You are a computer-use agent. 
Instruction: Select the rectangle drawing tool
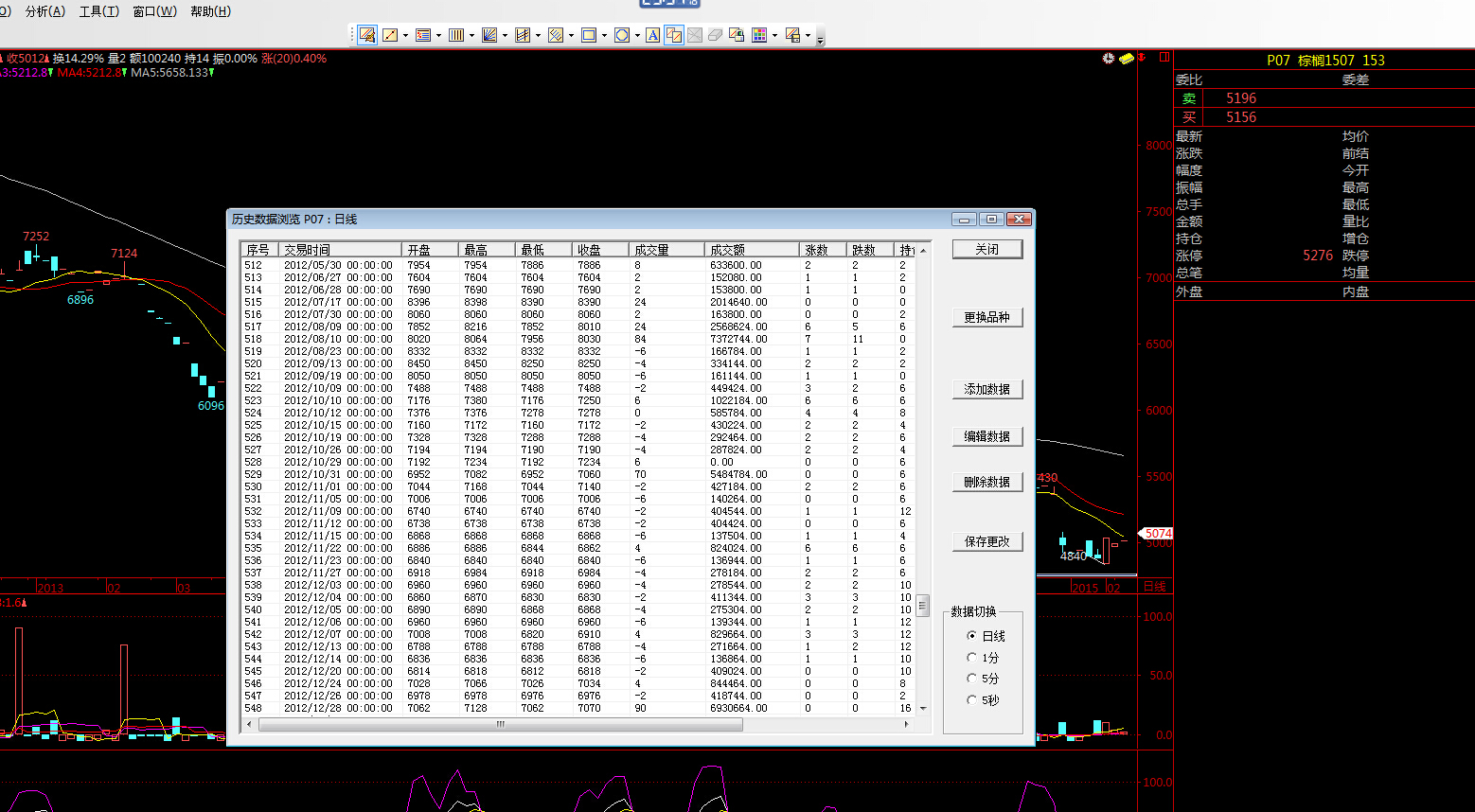589,35
